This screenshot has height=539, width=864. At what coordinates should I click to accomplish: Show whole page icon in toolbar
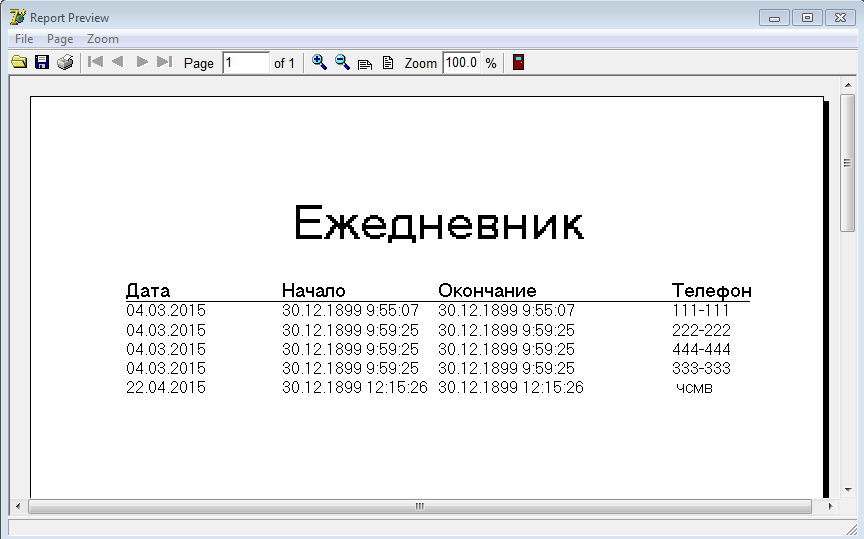(388, 62)
